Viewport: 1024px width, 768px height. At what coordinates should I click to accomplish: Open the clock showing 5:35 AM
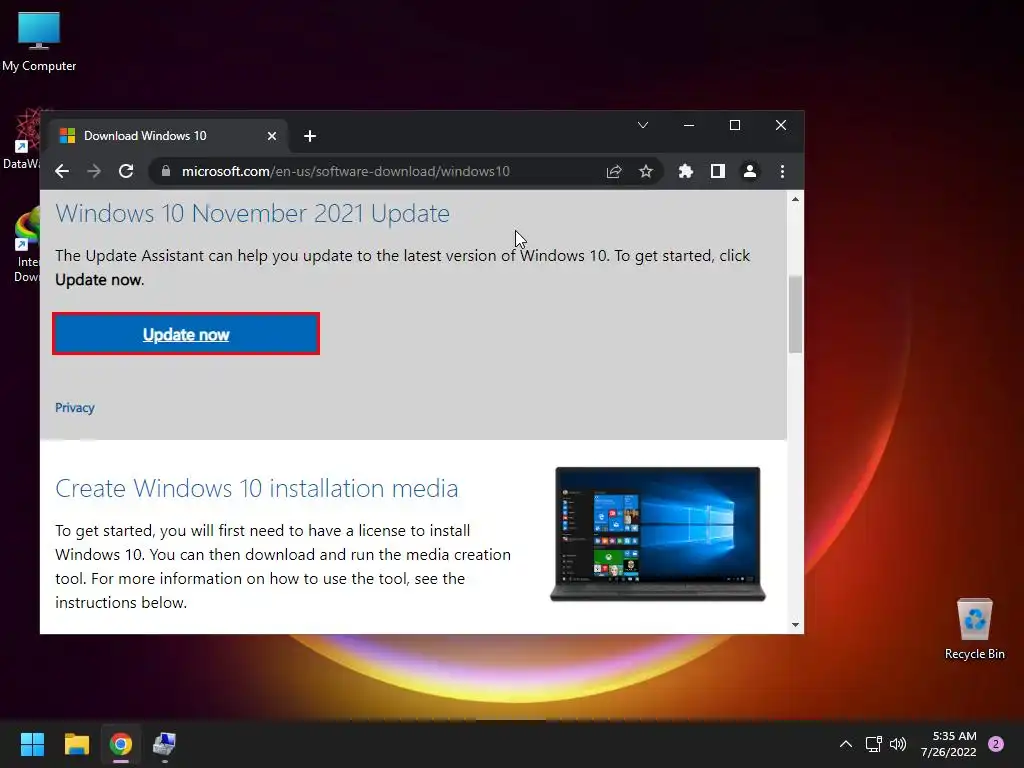[x=949, y=744]
